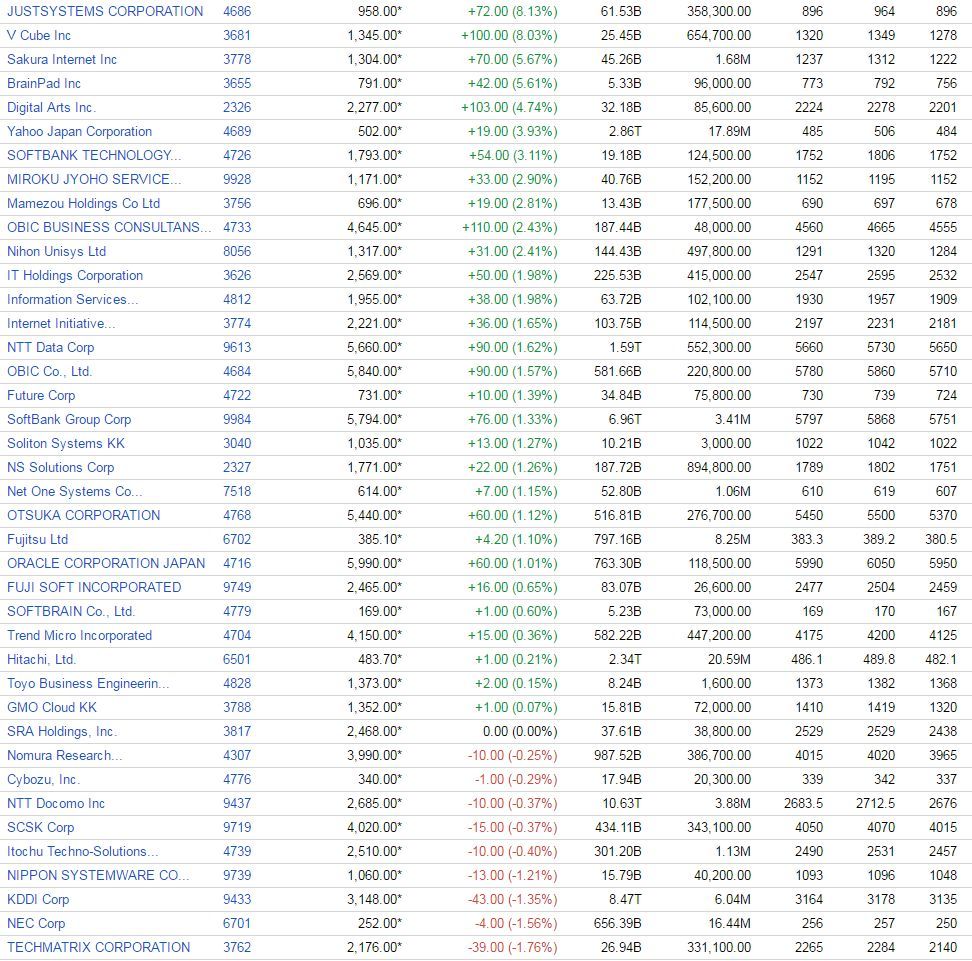Click Internet Initiative... company link

point(61,324)
